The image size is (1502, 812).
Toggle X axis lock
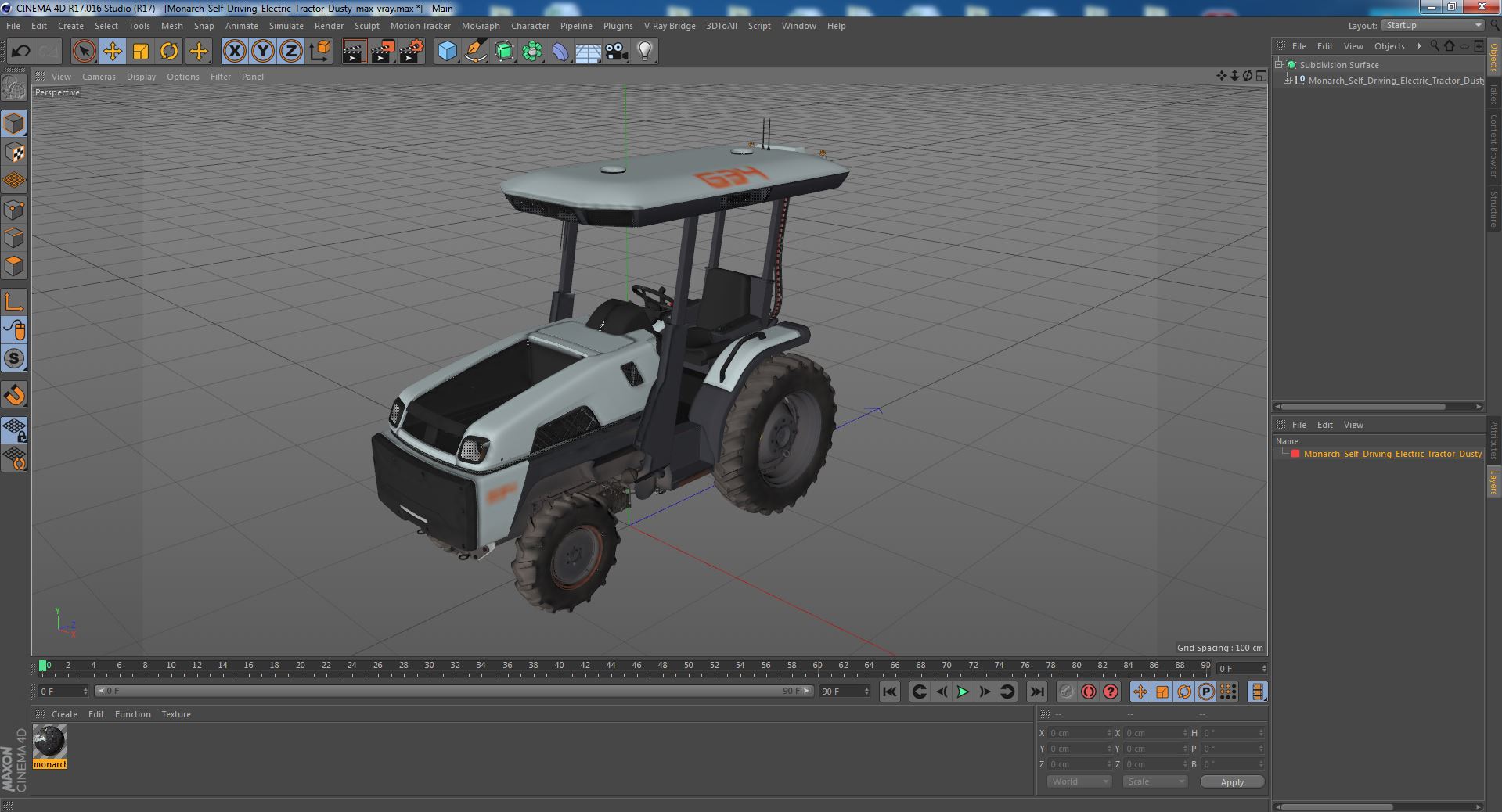[x=234, y=52]
